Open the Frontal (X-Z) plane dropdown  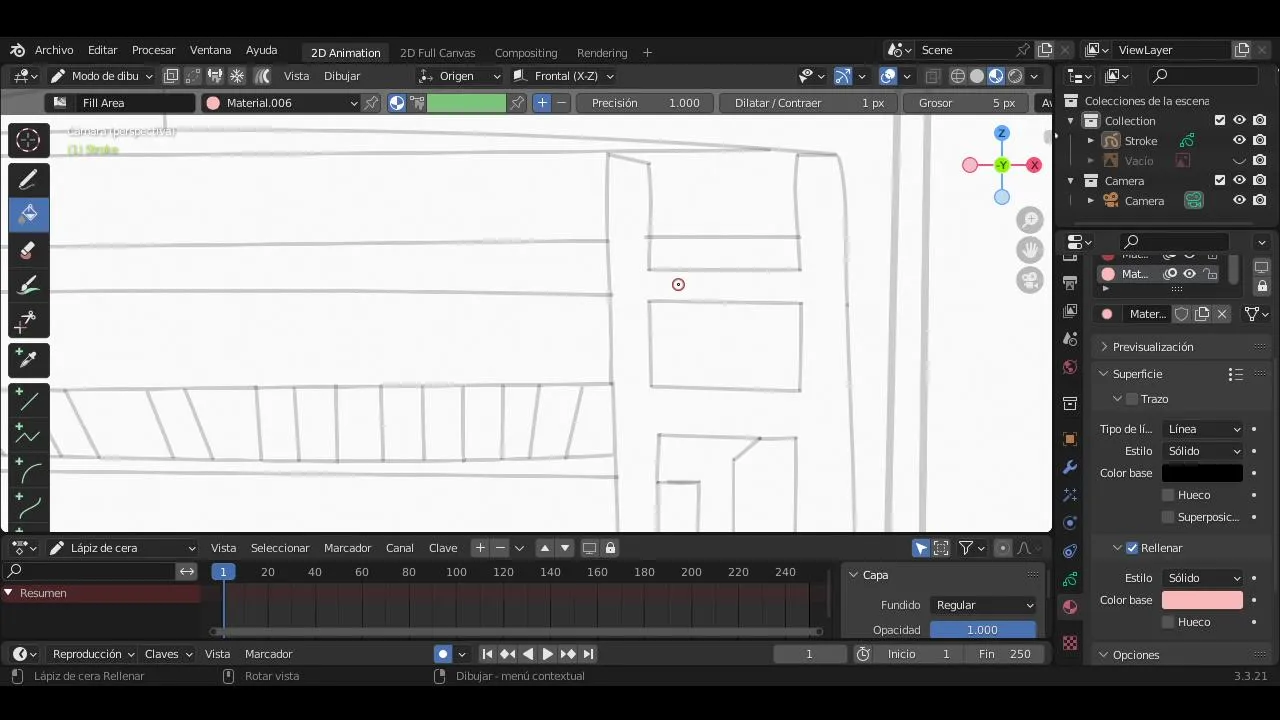[564, 76]
